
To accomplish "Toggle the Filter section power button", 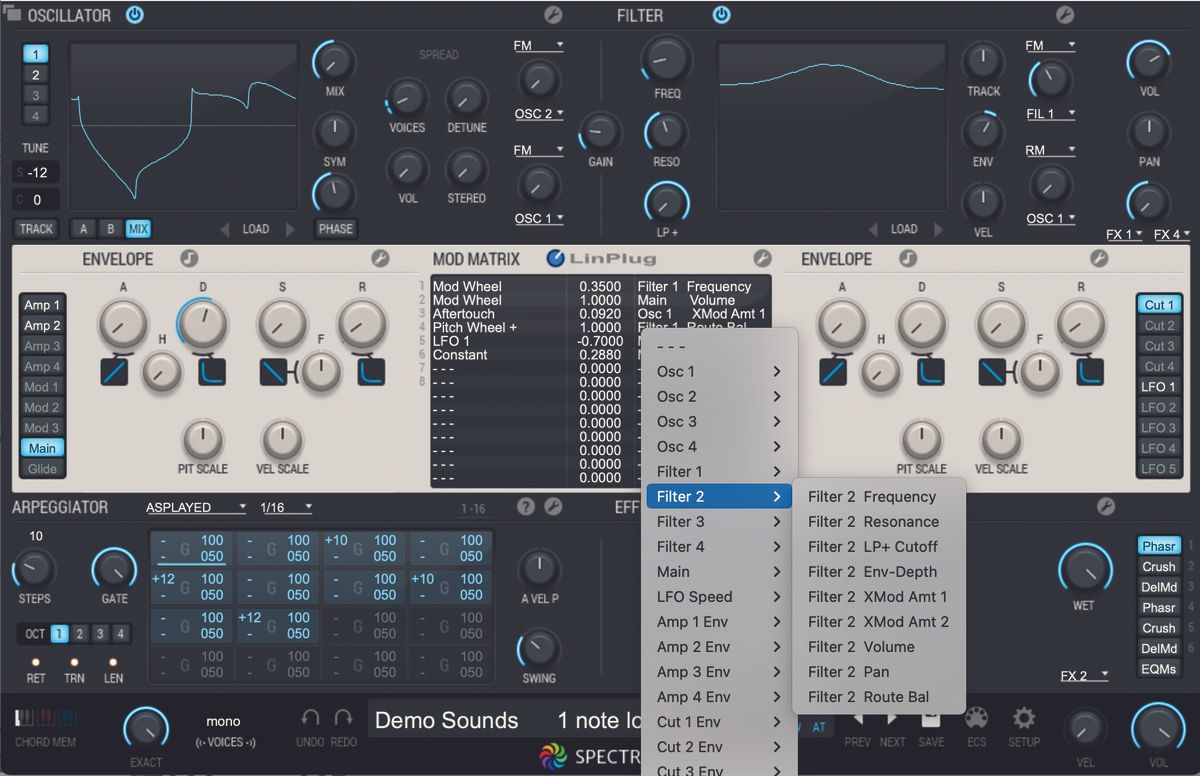I will pyautogui.click(x=721, y=15).
